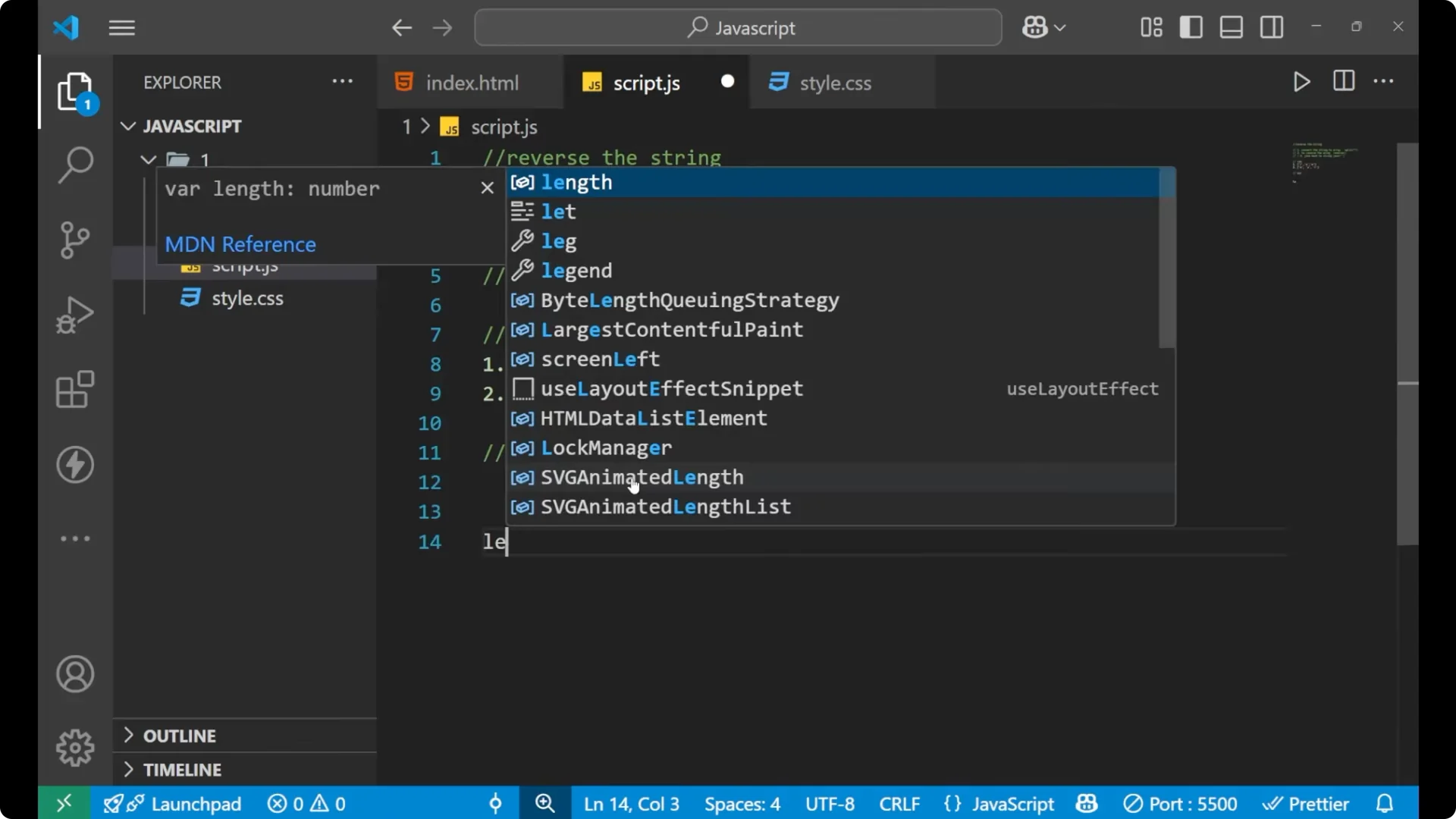Open the Manage settings gear

74,747
